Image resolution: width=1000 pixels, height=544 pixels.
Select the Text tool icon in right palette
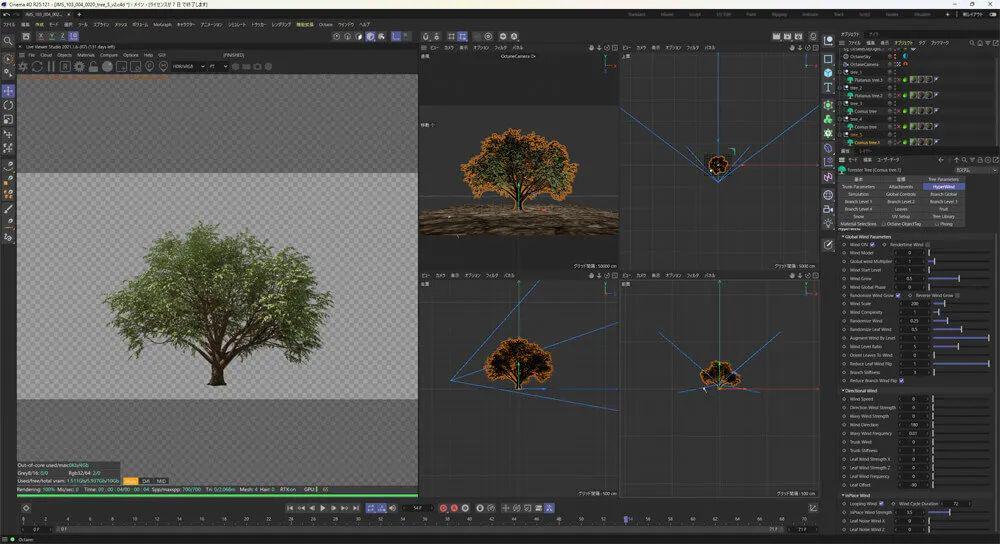828,87
